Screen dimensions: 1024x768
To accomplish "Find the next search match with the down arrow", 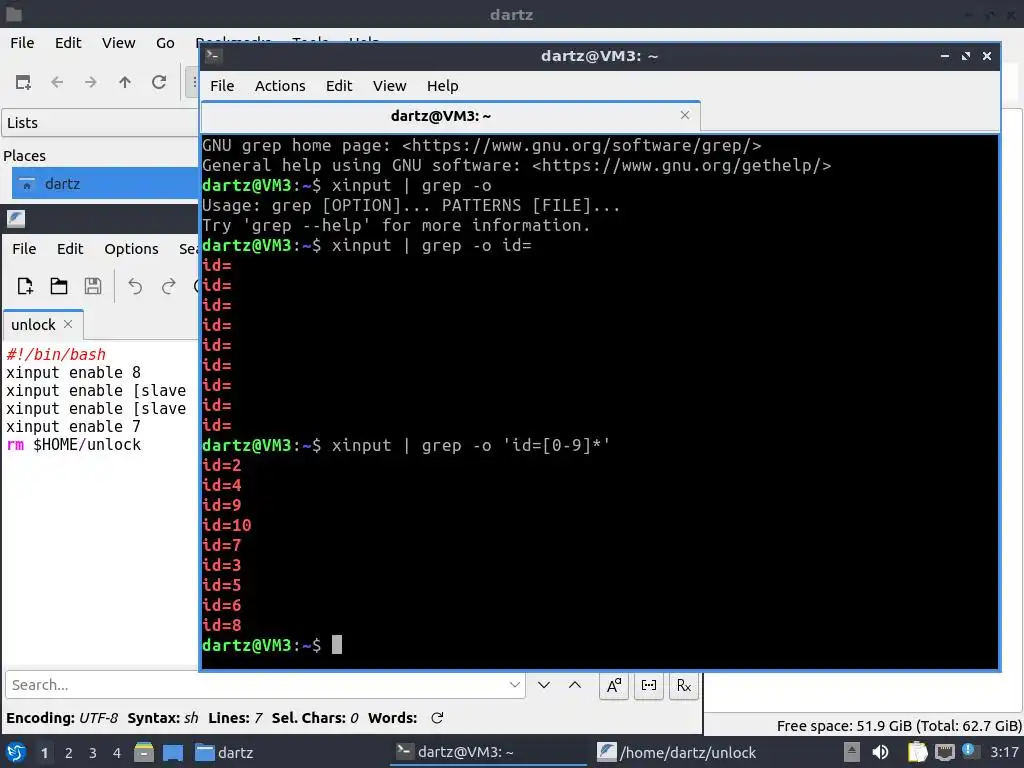I will [x=543, y=685].
